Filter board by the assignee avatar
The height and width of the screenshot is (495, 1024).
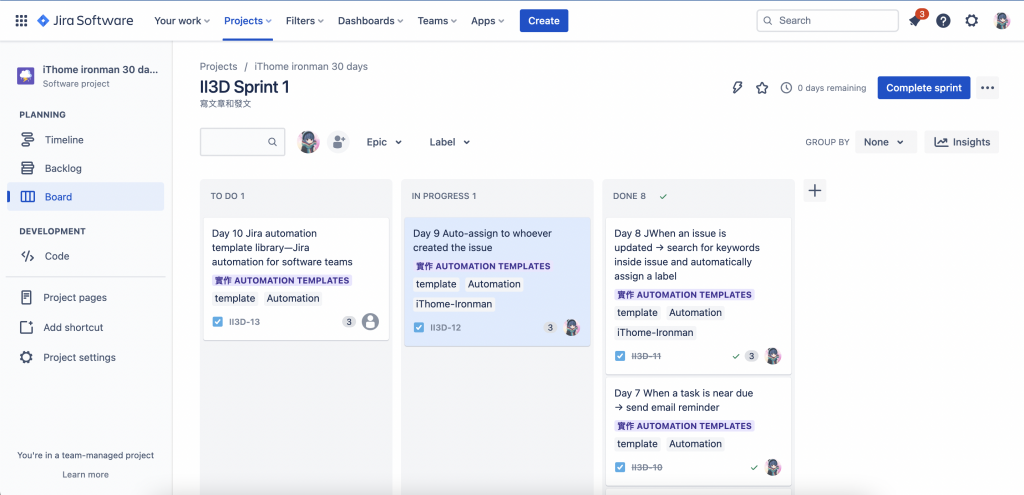[x=308, y=142]
